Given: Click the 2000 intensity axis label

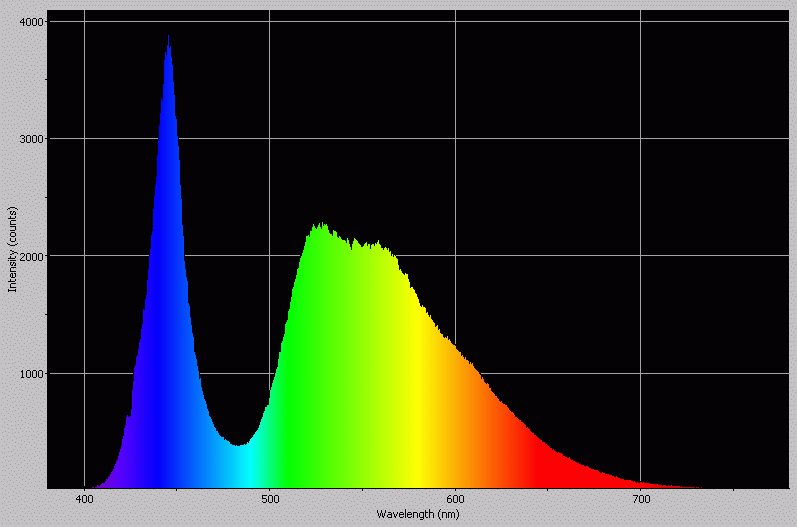Looking at the screenshot, I should (31, 256).
